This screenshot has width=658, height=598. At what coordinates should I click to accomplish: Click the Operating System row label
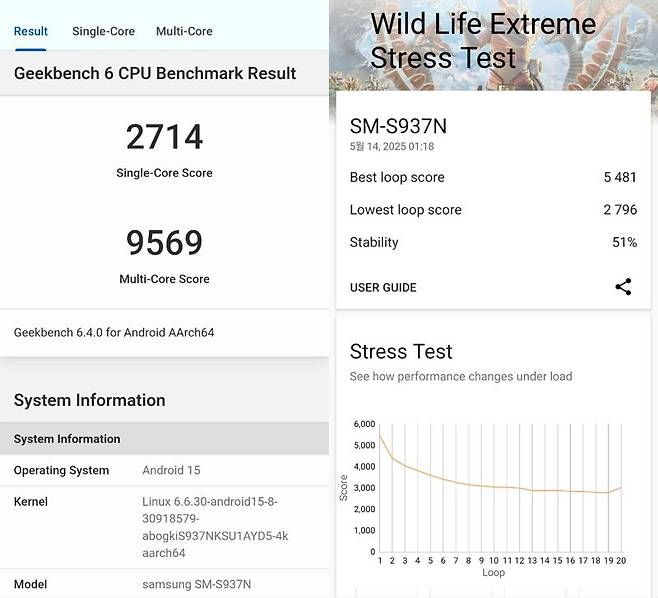coord(61,470)
